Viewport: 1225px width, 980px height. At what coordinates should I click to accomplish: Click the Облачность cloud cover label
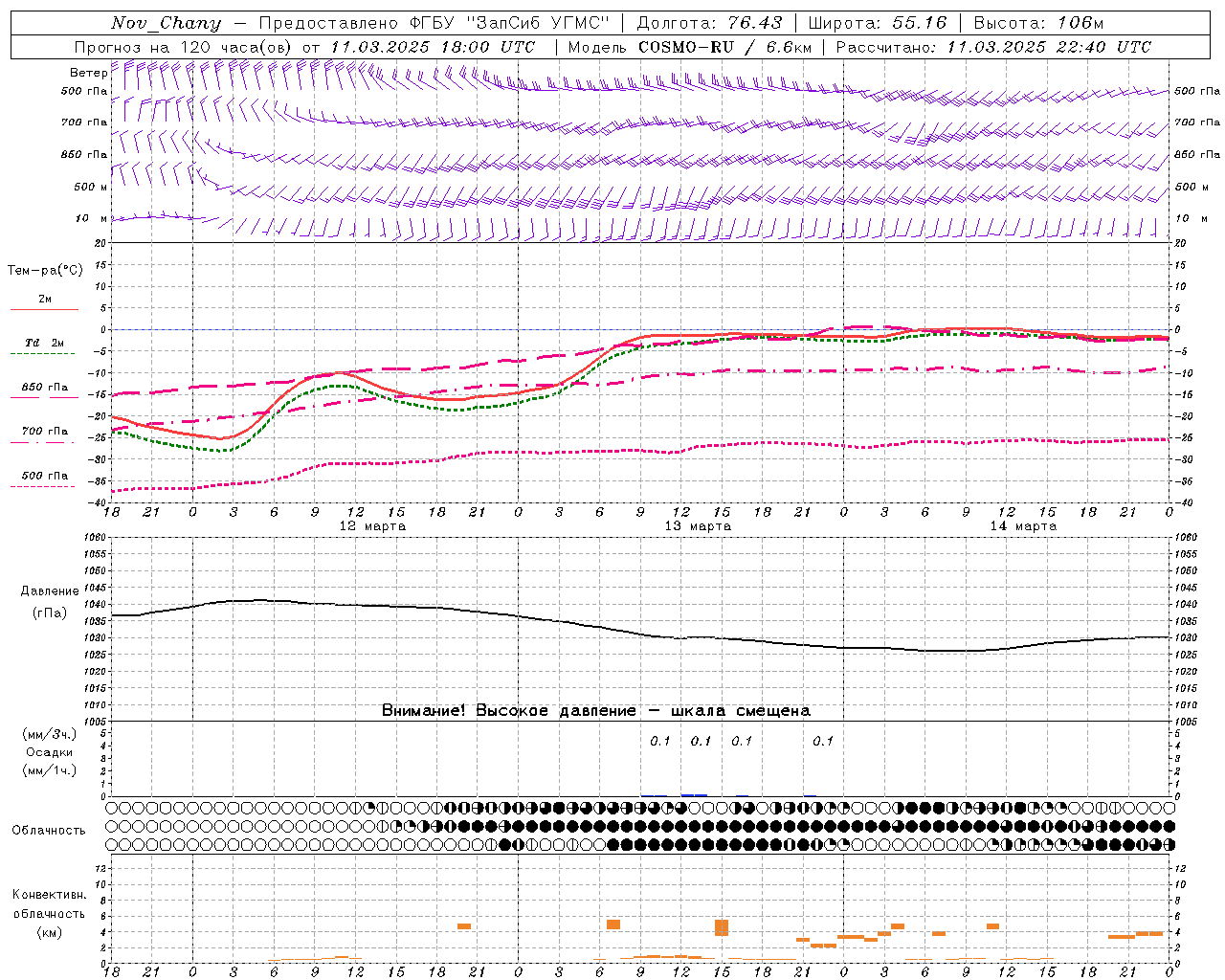[x=49, y=831]
